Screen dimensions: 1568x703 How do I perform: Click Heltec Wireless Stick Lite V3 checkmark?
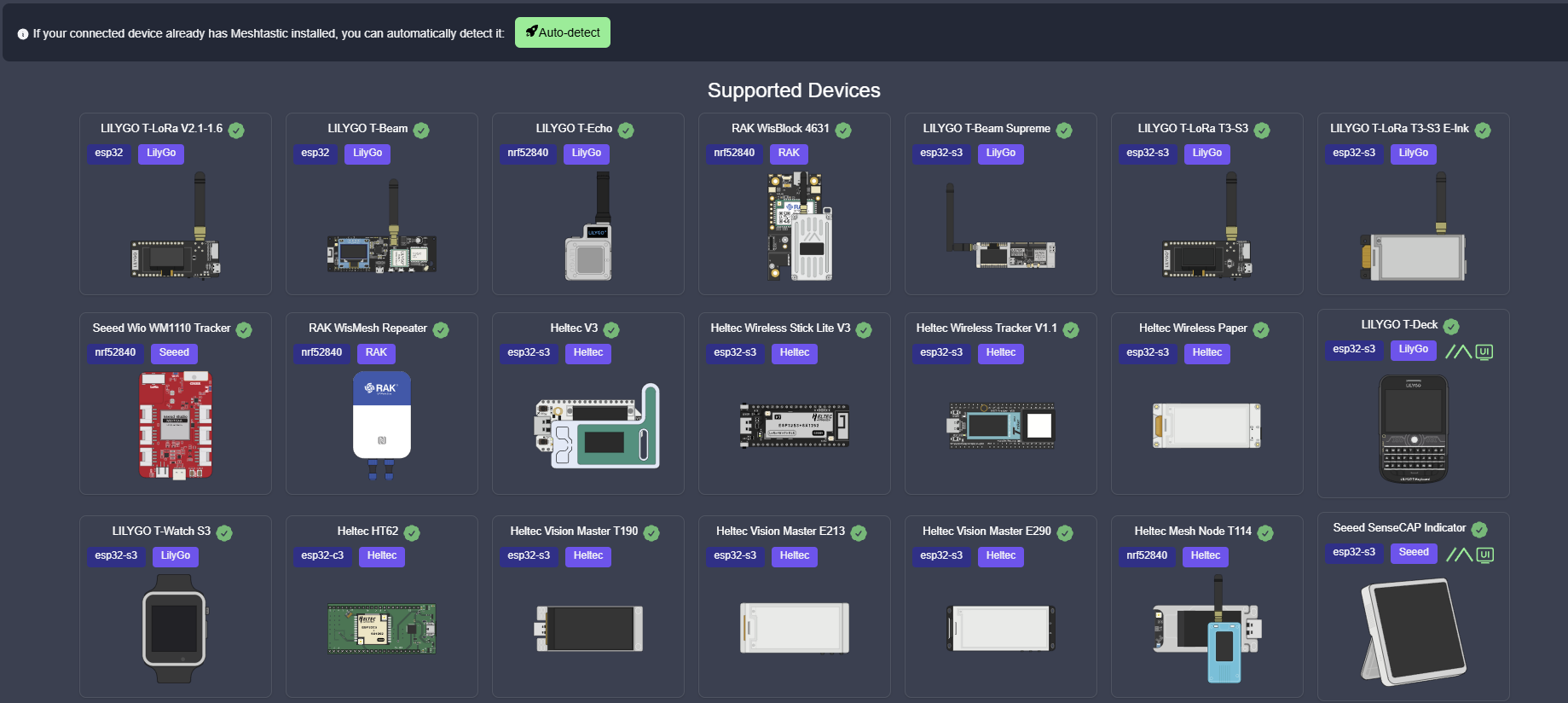pyautogui.click(x=864, y=330)
